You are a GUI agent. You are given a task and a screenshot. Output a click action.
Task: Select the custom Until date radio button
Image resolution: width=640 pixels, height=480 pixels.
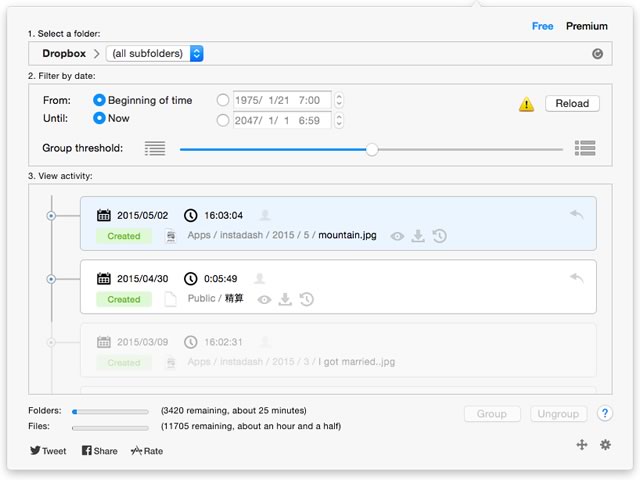coord(223,120)
